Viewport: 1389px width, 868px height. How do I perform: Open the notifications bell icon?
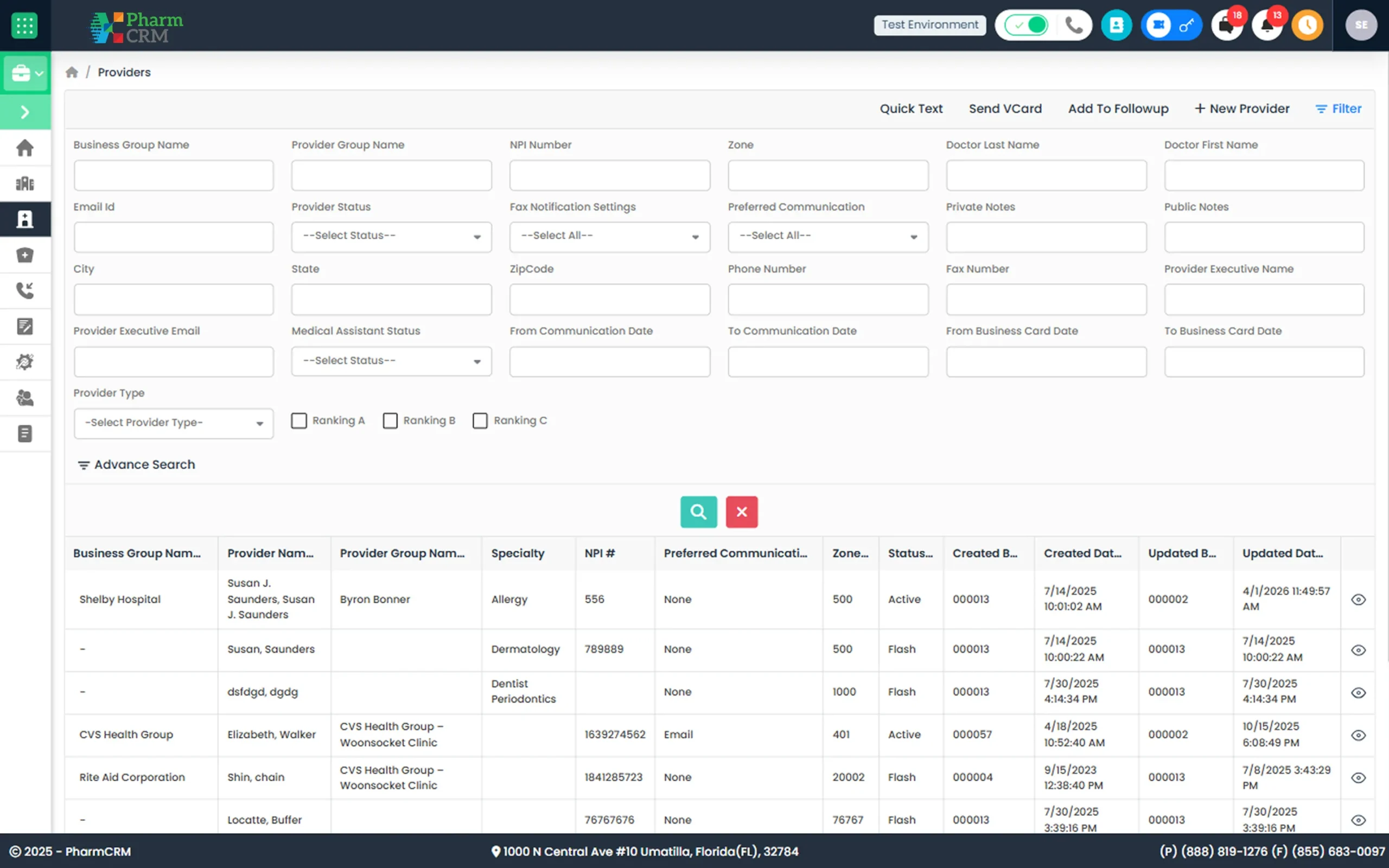[1267, 25]
